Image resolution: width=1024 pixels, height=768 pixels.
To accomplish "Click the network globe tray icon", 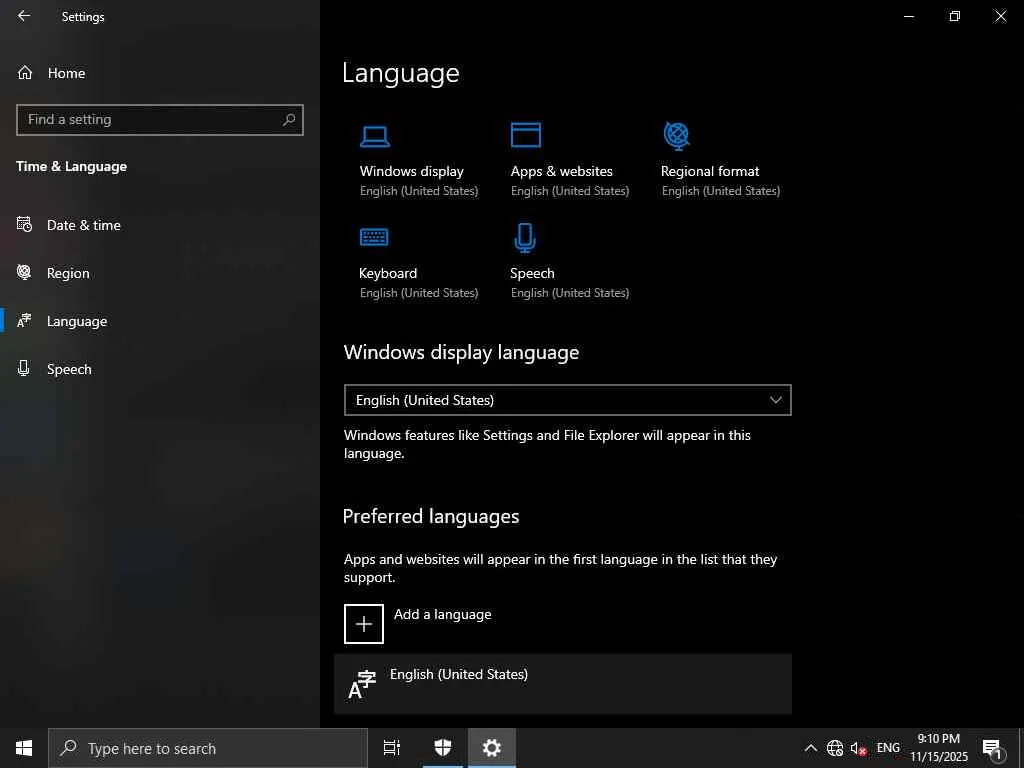I will click(x=835, y=748).
